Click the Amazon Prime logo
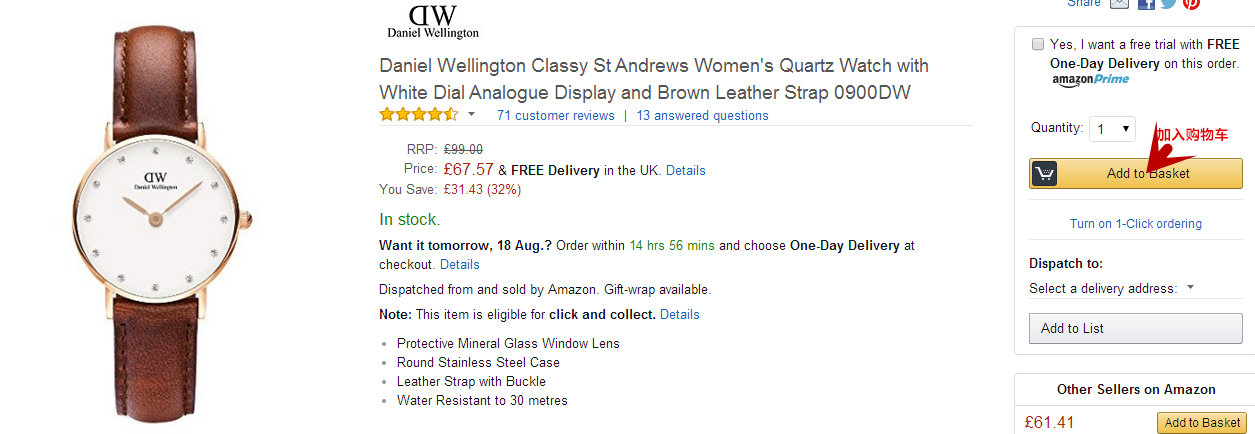Image resolution: width=1255 pixels, height=434 pixels. point(1090,80)
